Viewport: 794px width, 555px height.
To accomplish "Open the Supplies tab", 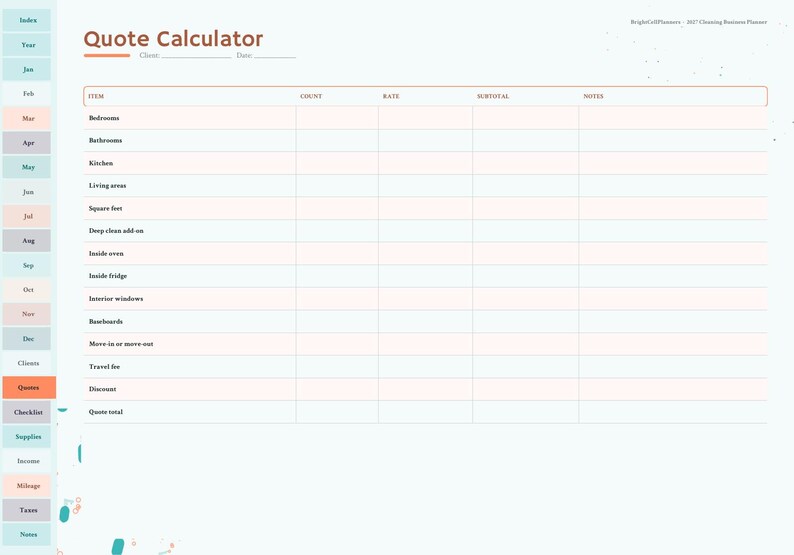I will click(x=27, y=437).
